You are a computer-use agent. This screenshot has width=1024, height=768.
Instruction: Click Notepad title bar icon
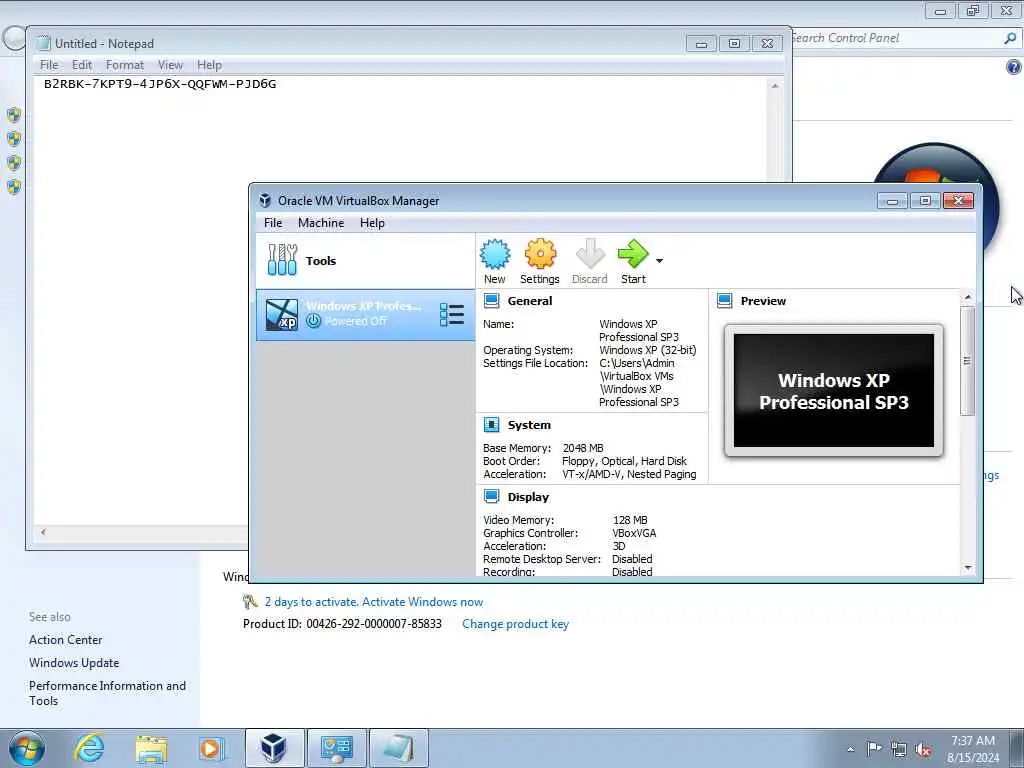click(44, 43)
